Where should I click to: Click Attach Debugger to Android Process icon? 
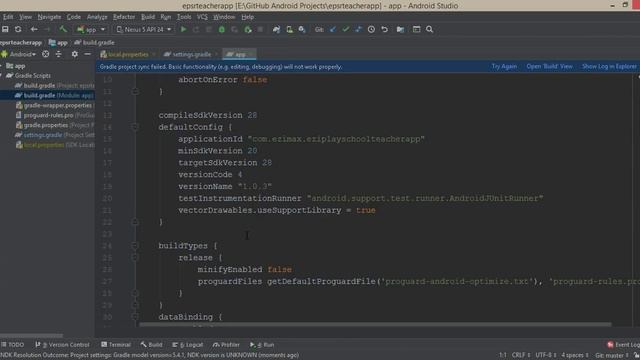tap(248, 29)
